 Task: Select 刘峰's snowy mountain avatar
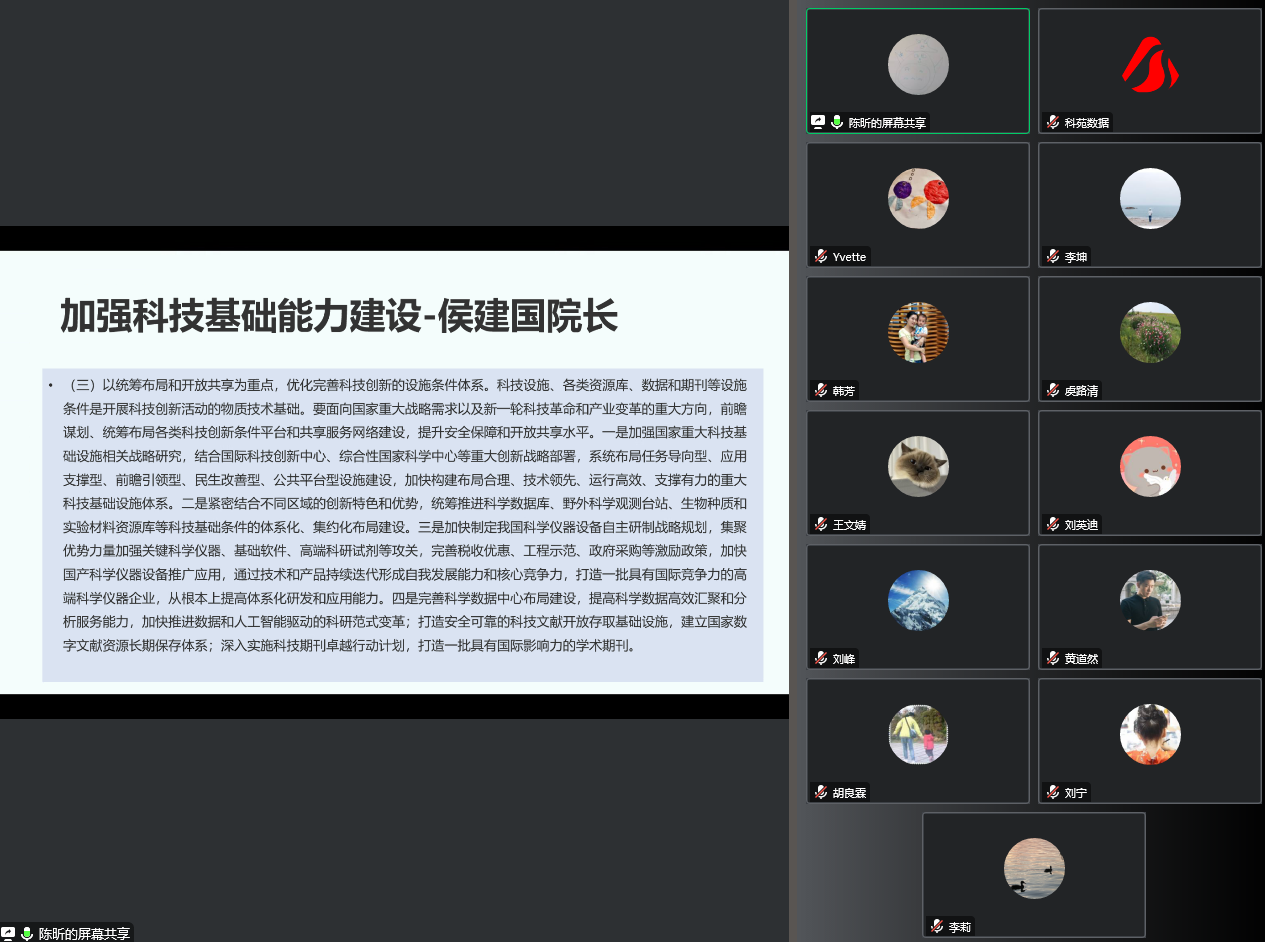(918, 600)
